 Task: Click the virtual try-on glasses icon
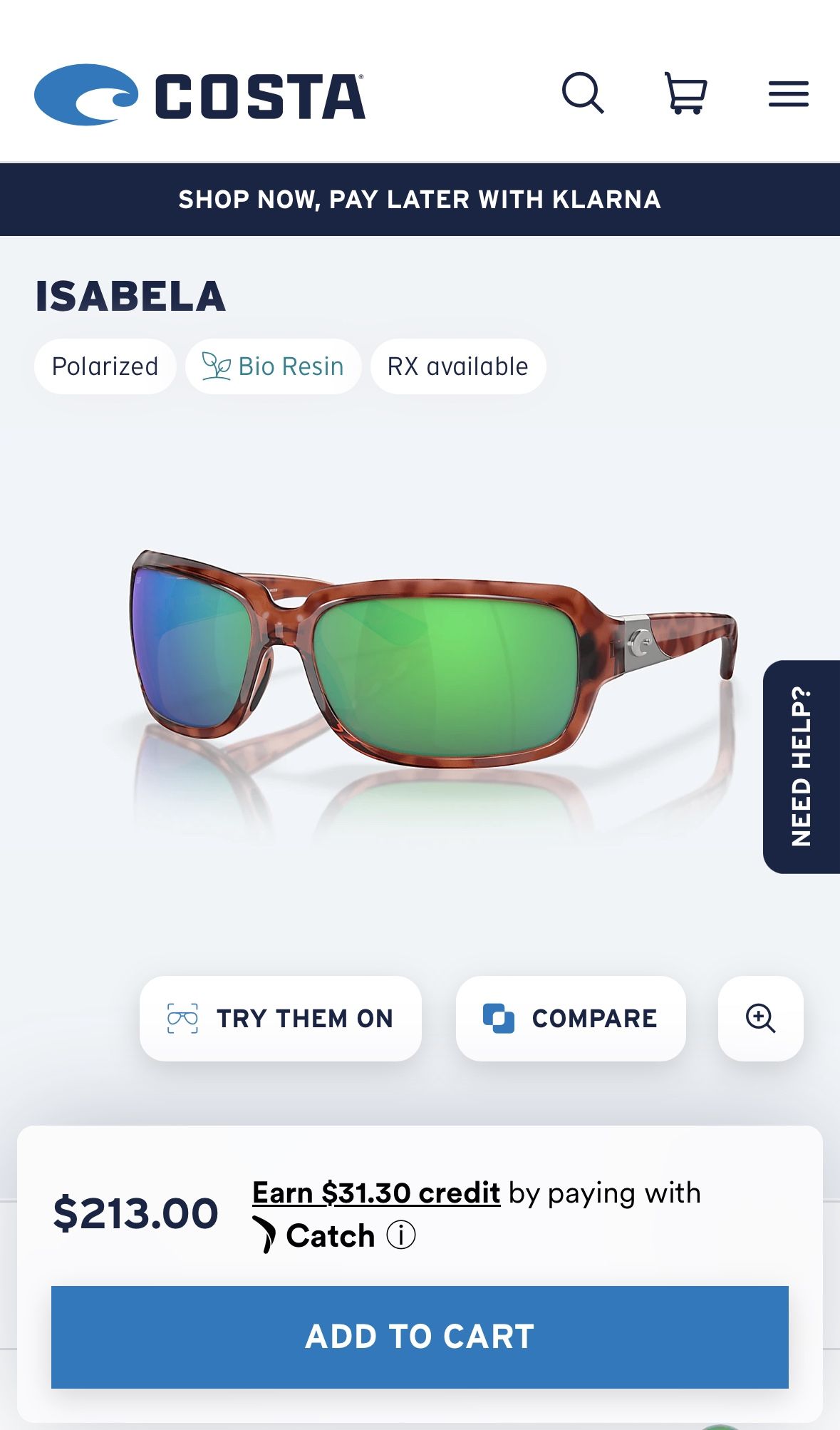(182, 1018)
